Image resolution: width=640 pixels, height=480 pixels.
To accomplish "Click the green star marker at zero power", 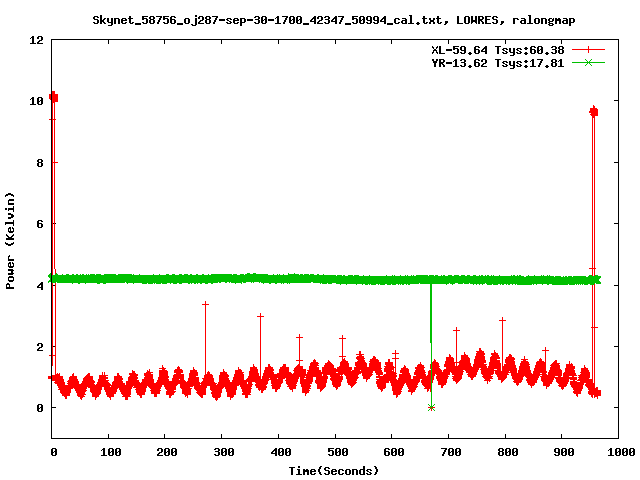I will tap(431, 407).
